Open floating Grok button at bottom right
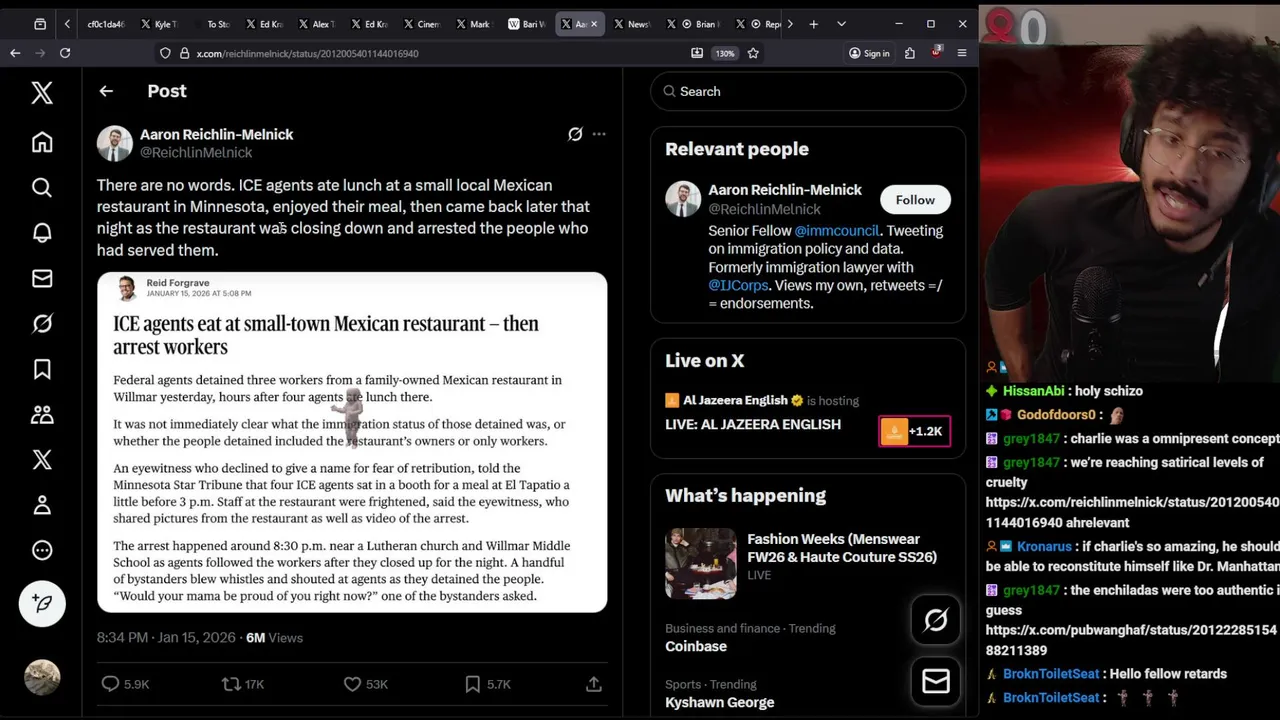 (936, 621)
